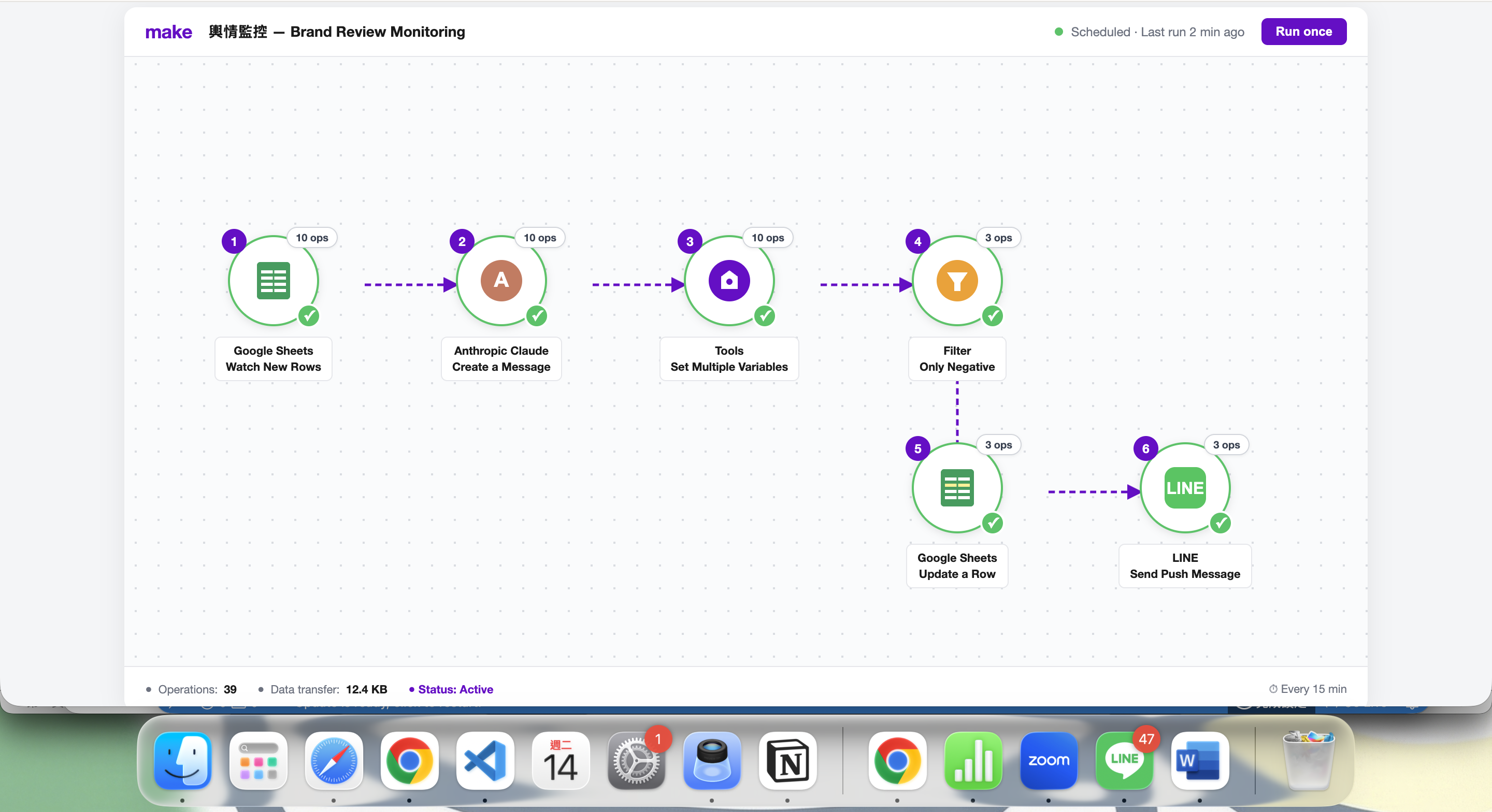
Task: Open the Trash in the Dock
Action: tap(1309, 760)
